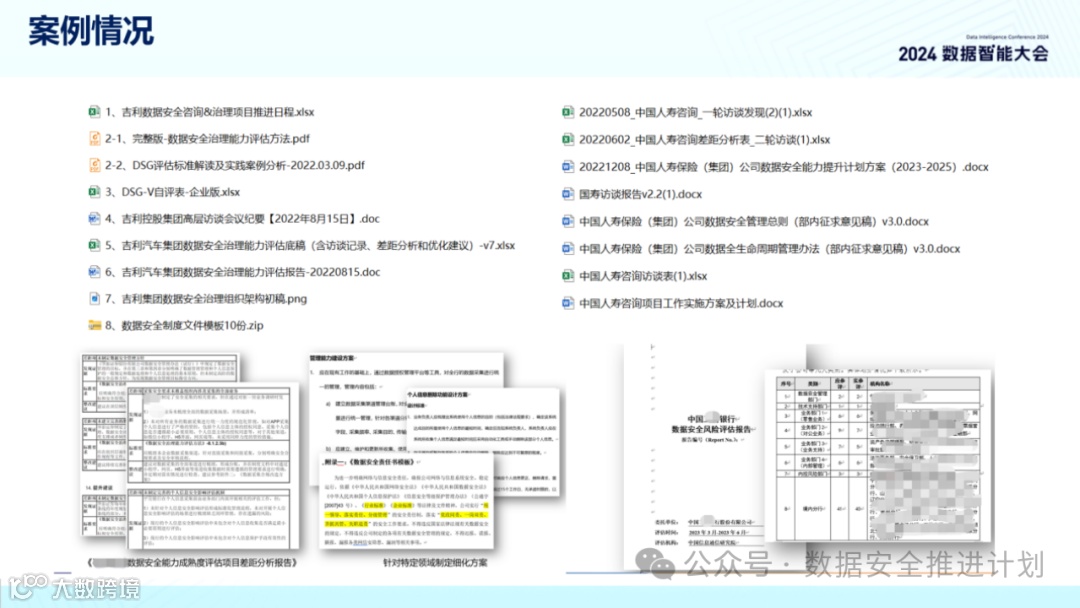Open file 中国人寿咨询访谈表(1).xlsx

643,275
